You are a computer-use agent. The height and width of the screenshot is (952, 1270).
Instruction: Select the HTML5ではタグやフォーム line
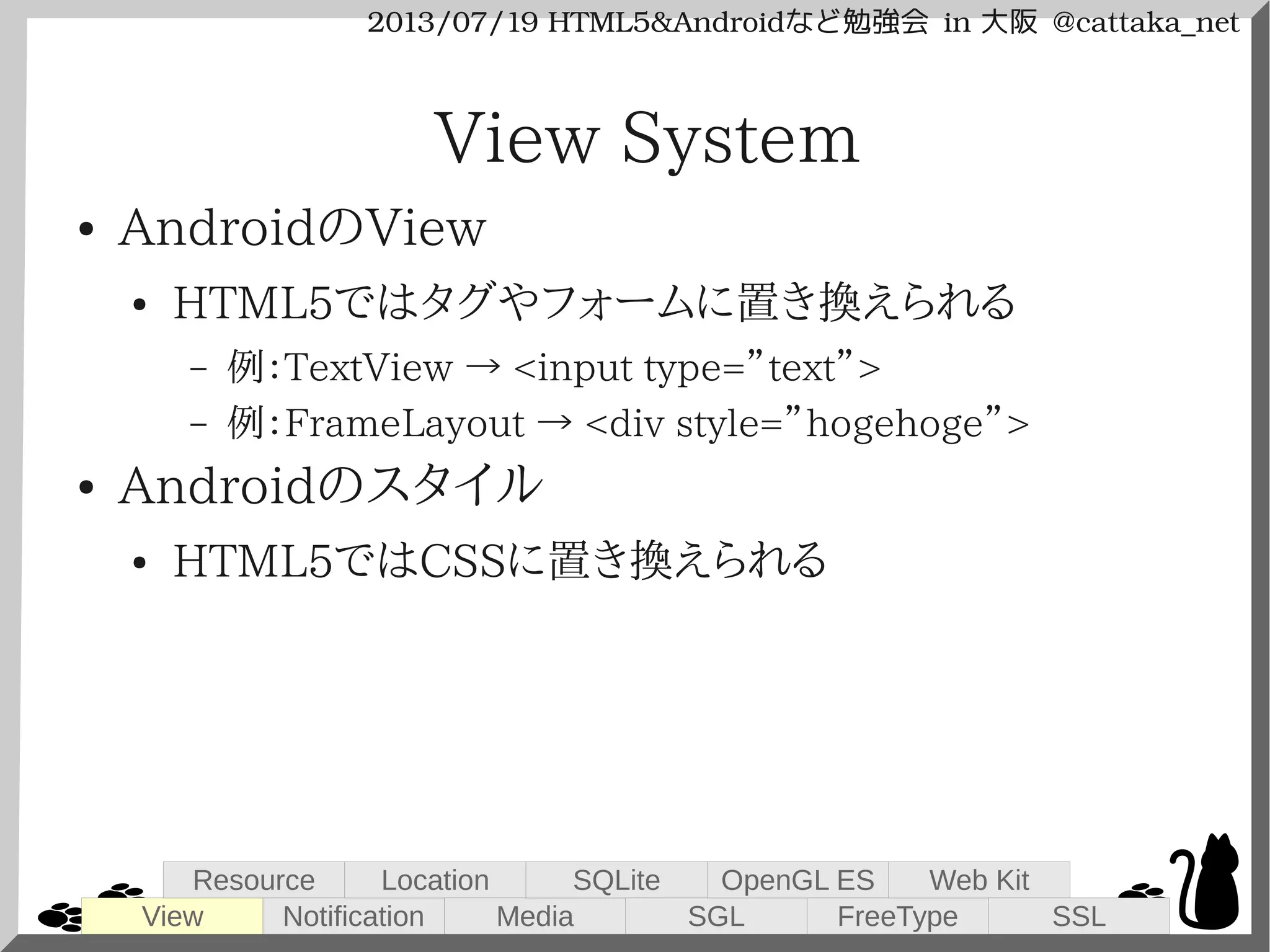(594, 302)
